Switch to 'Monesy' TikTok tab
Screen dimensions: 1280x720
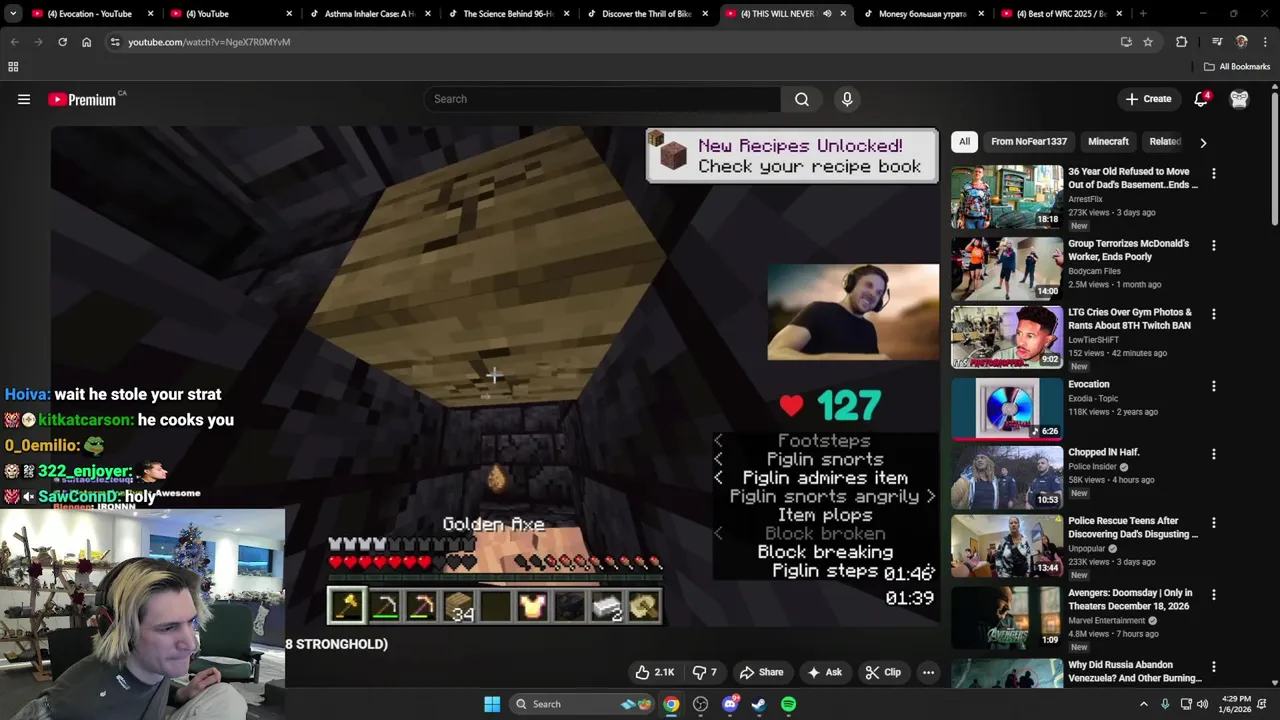pos(922,14)
